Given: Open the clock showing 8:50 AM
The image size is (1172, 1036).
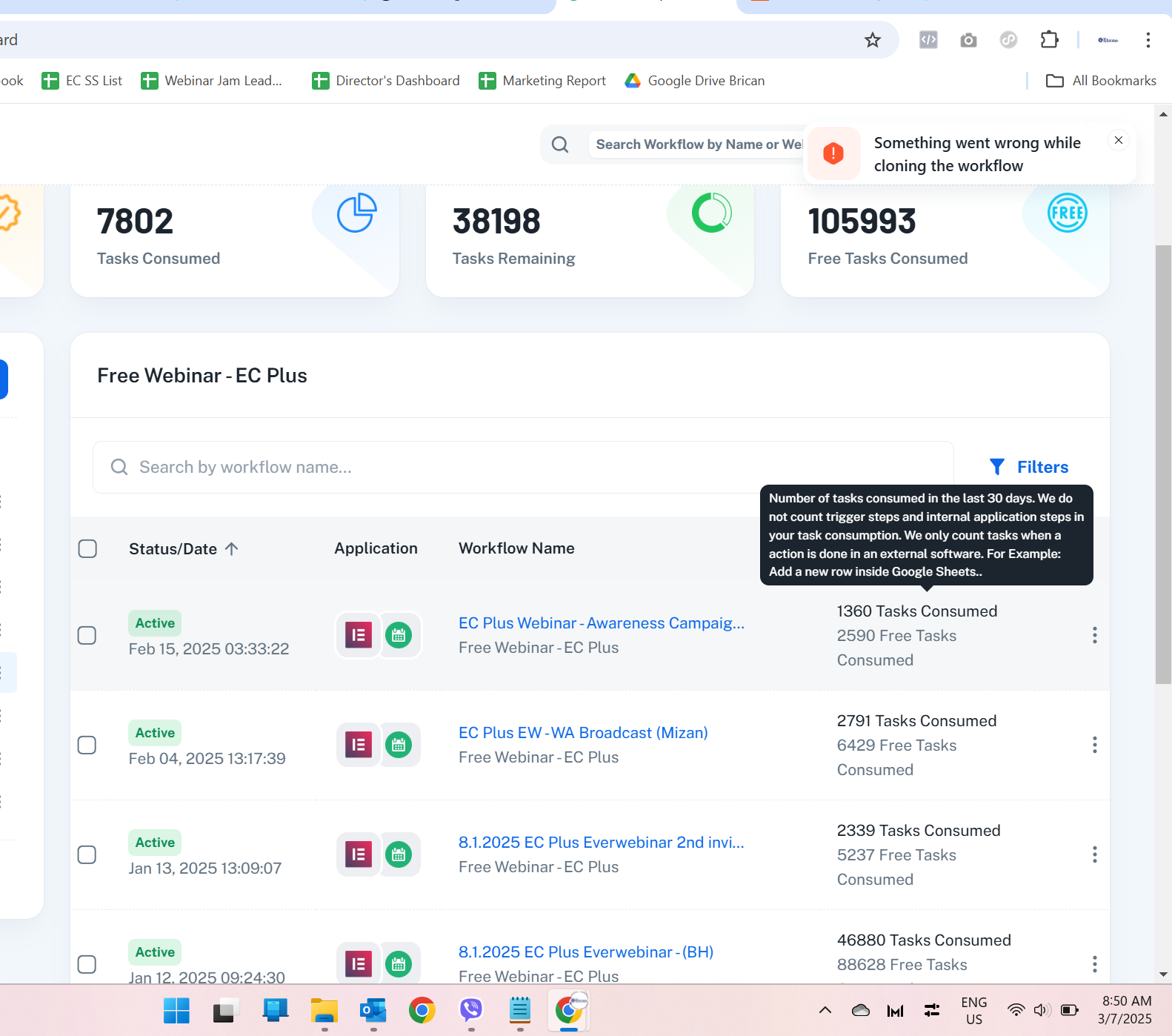Looking at the screenshot, I should coord(1126,1010).
